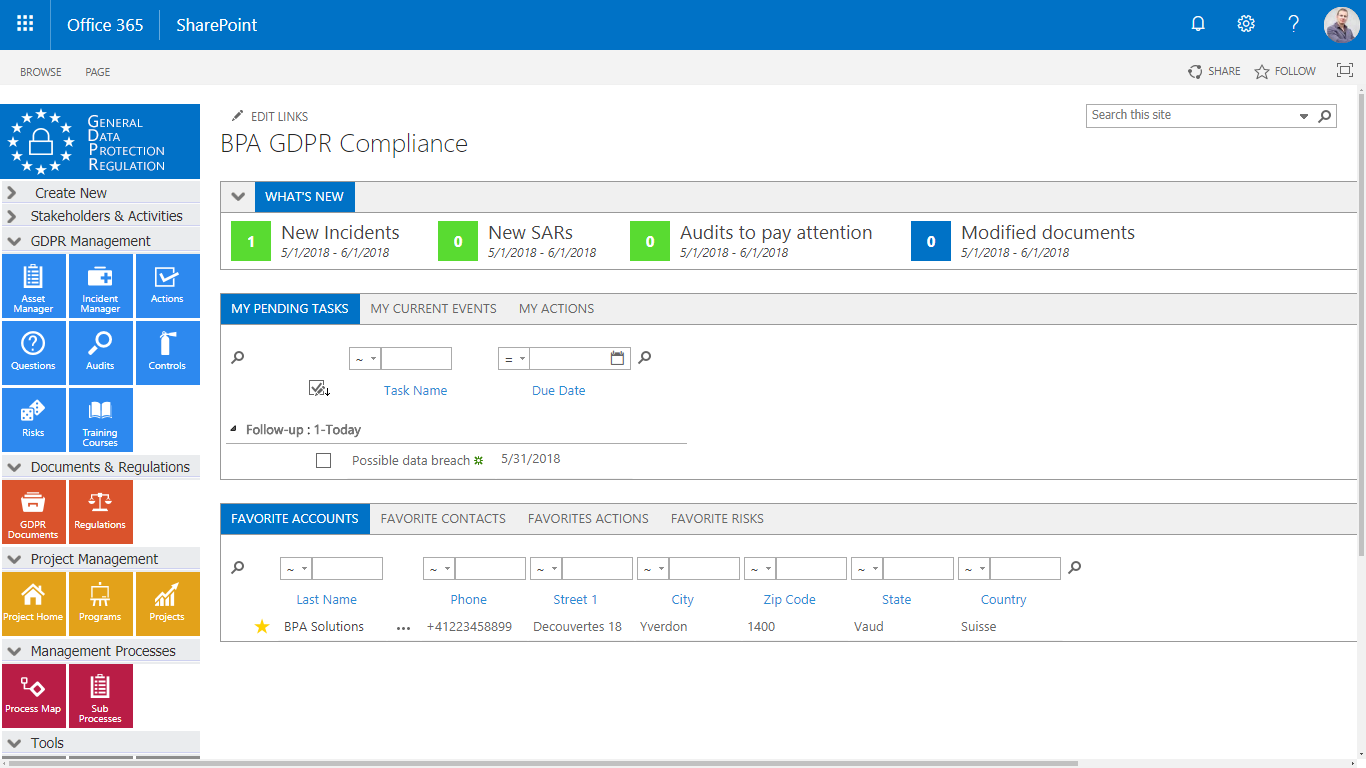This screenshot has width=1366, height=768.
Task: Open the help question mark
Action: [x=1293, y=25]
